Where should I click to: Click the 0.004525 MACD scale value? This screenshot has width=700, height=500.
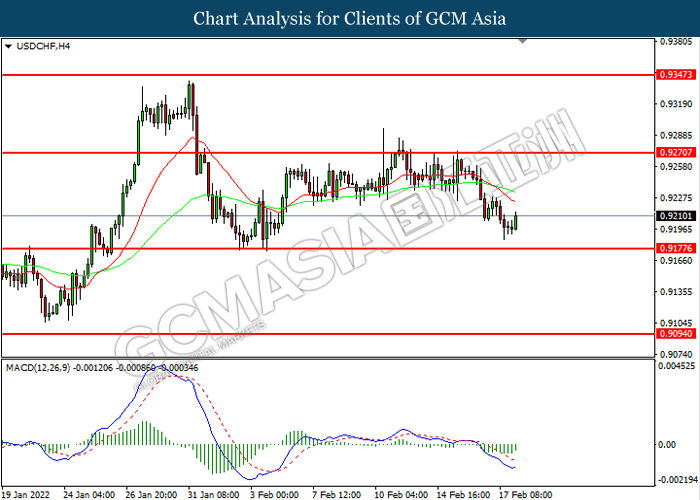677,366
